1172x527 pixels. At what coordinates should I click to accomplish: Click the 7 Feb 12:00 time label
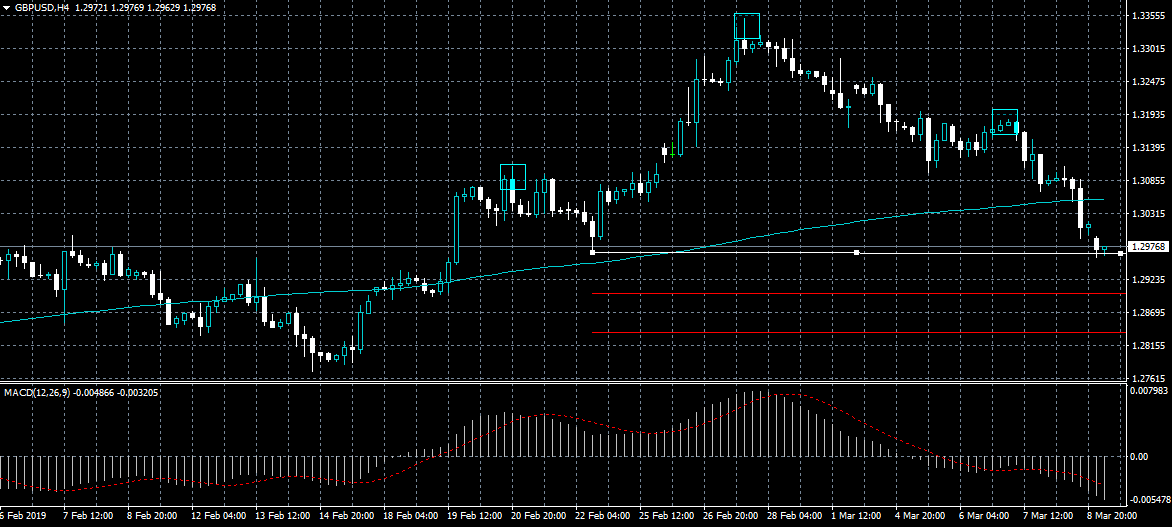point(89,516)
